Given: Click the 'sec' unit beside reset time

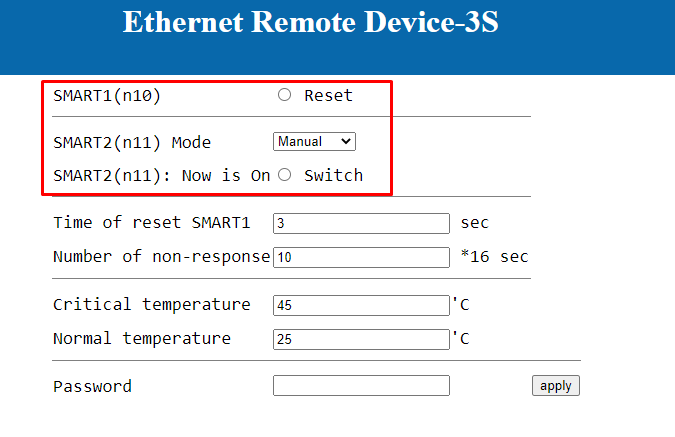Looking at the screenshot, I should pos(475,222).
